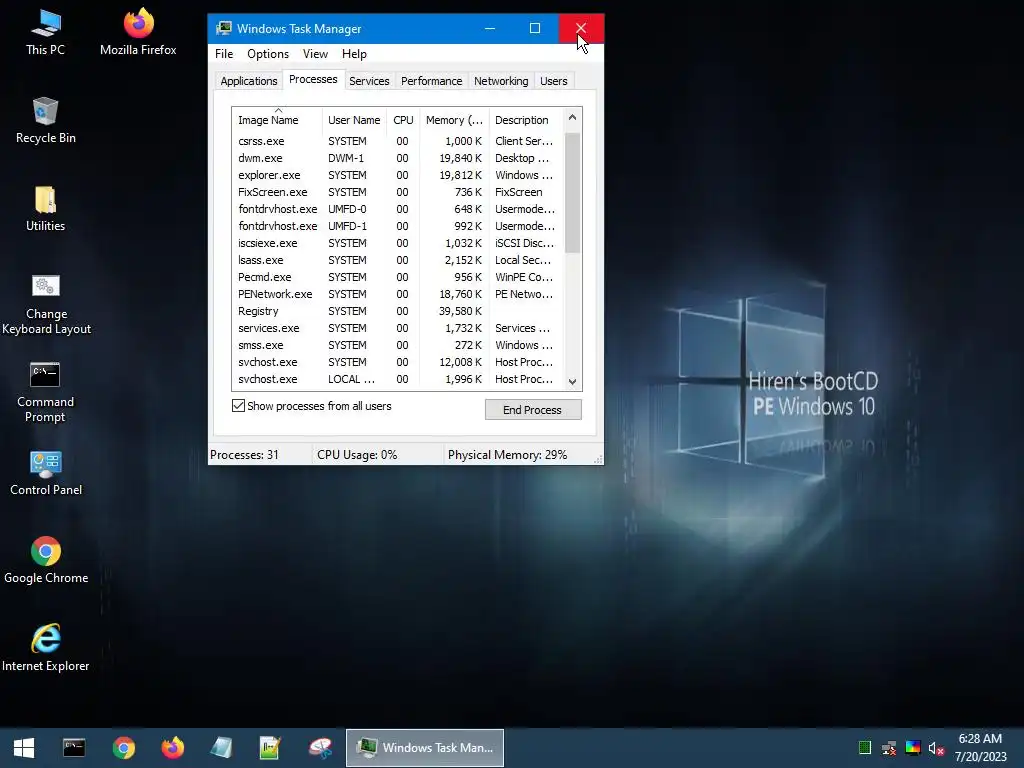Screen dimensions: 1024x768
Task: Open the Options menu
Action: (x=268, y=54)
